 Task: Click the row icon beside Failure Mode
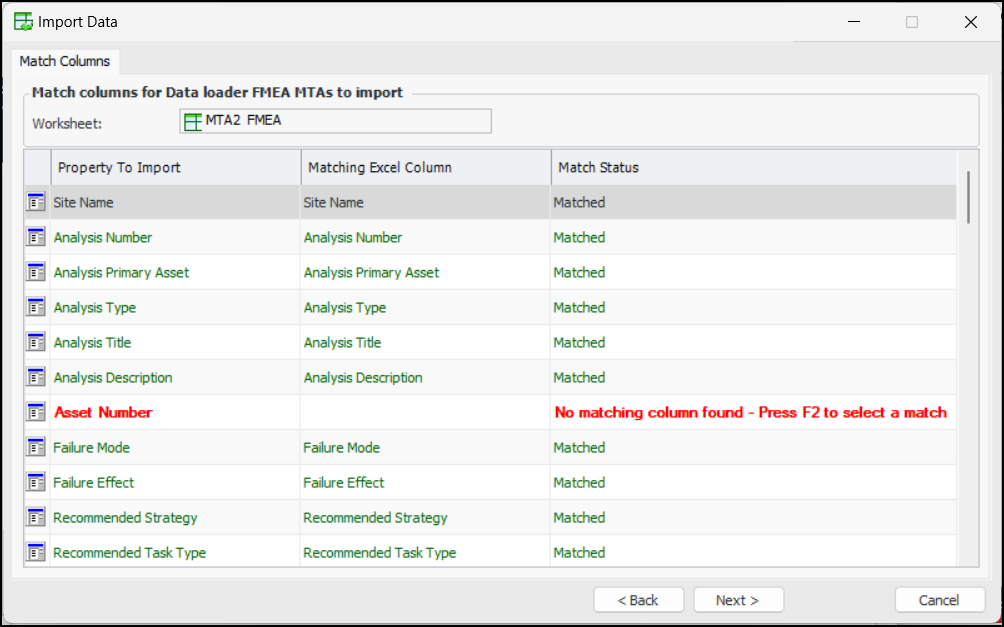tap(36, 448)
